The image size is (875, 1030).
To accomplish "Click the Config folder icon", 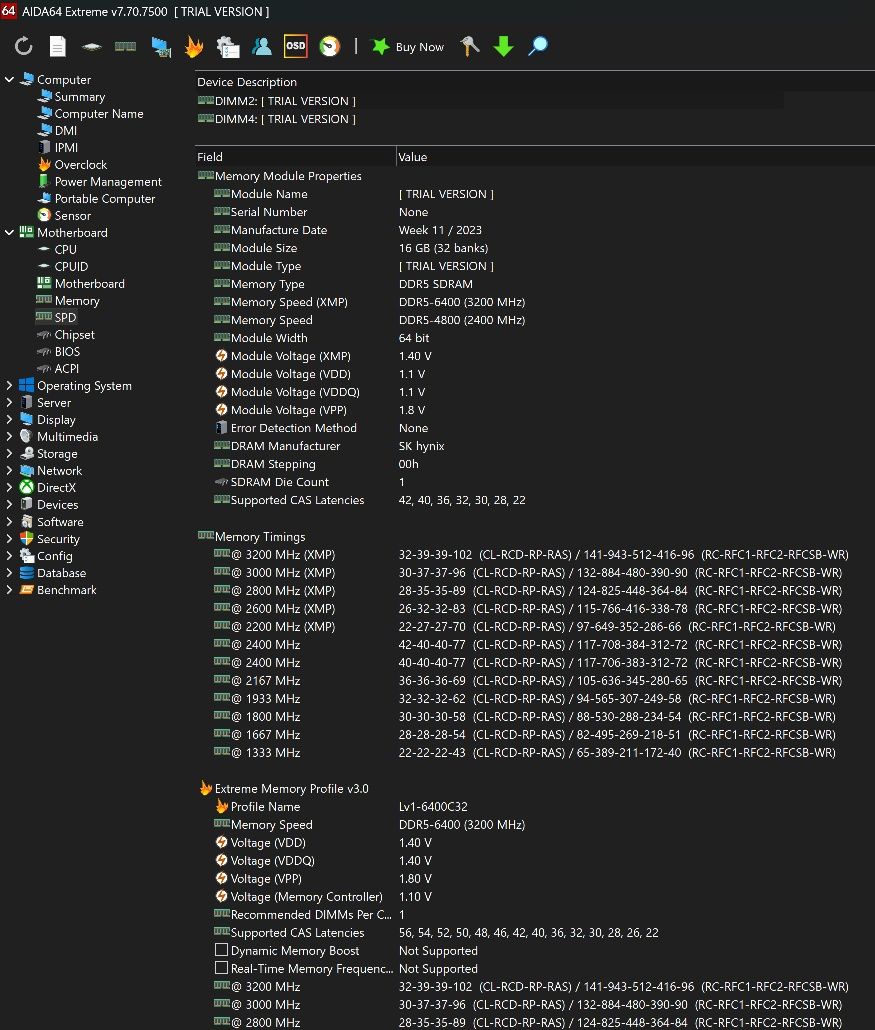I will tap(26, 556).
